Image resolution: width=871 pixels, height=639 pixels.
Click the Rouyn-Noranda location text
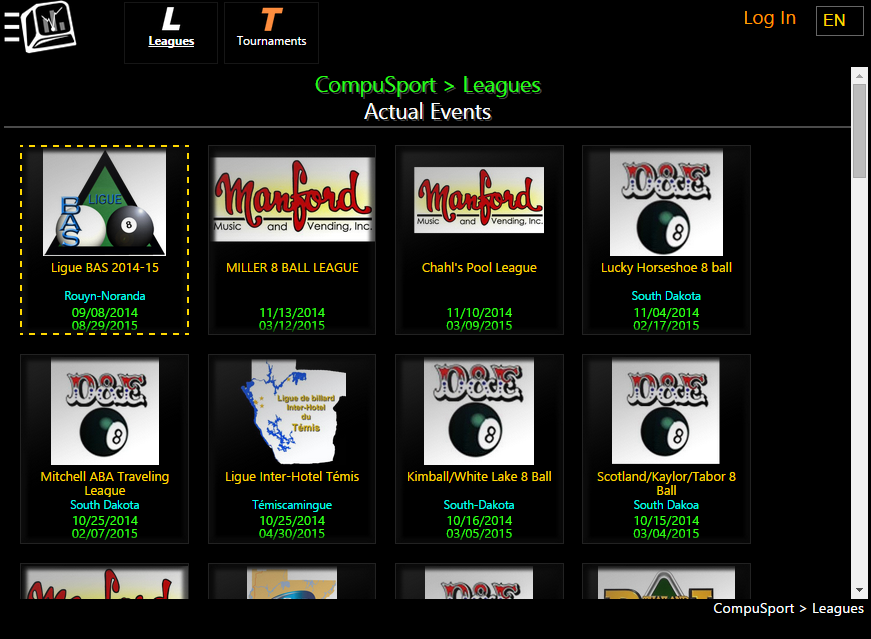(104, 296)
